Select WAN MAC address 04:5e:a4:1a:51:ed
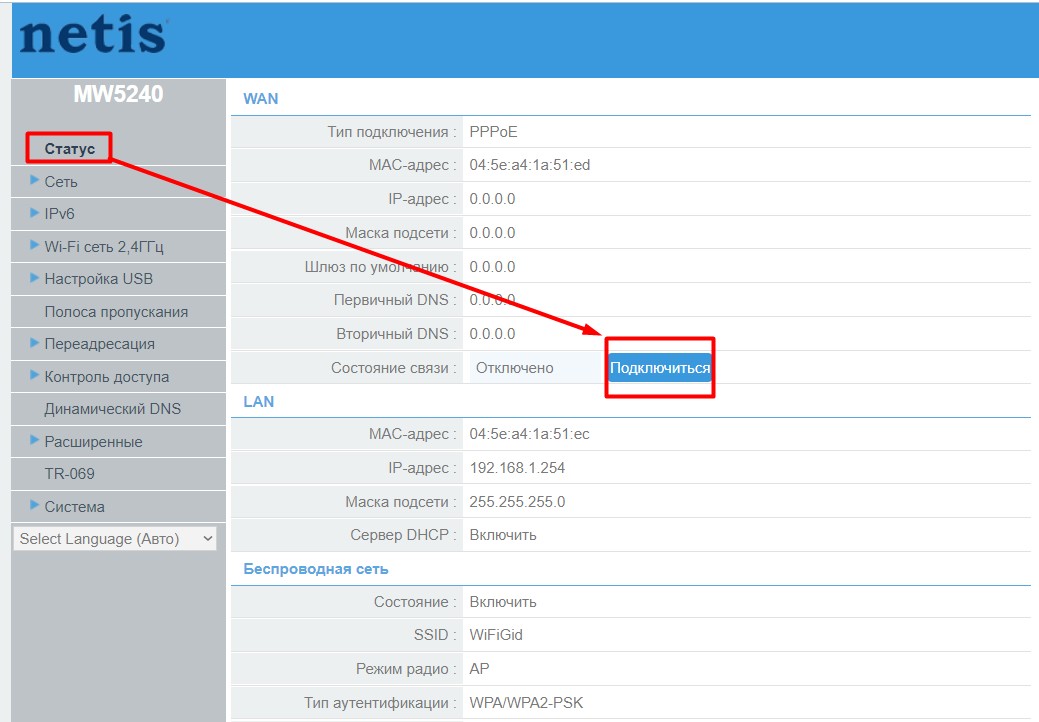The image size is (1039, 722). (529, 165)
